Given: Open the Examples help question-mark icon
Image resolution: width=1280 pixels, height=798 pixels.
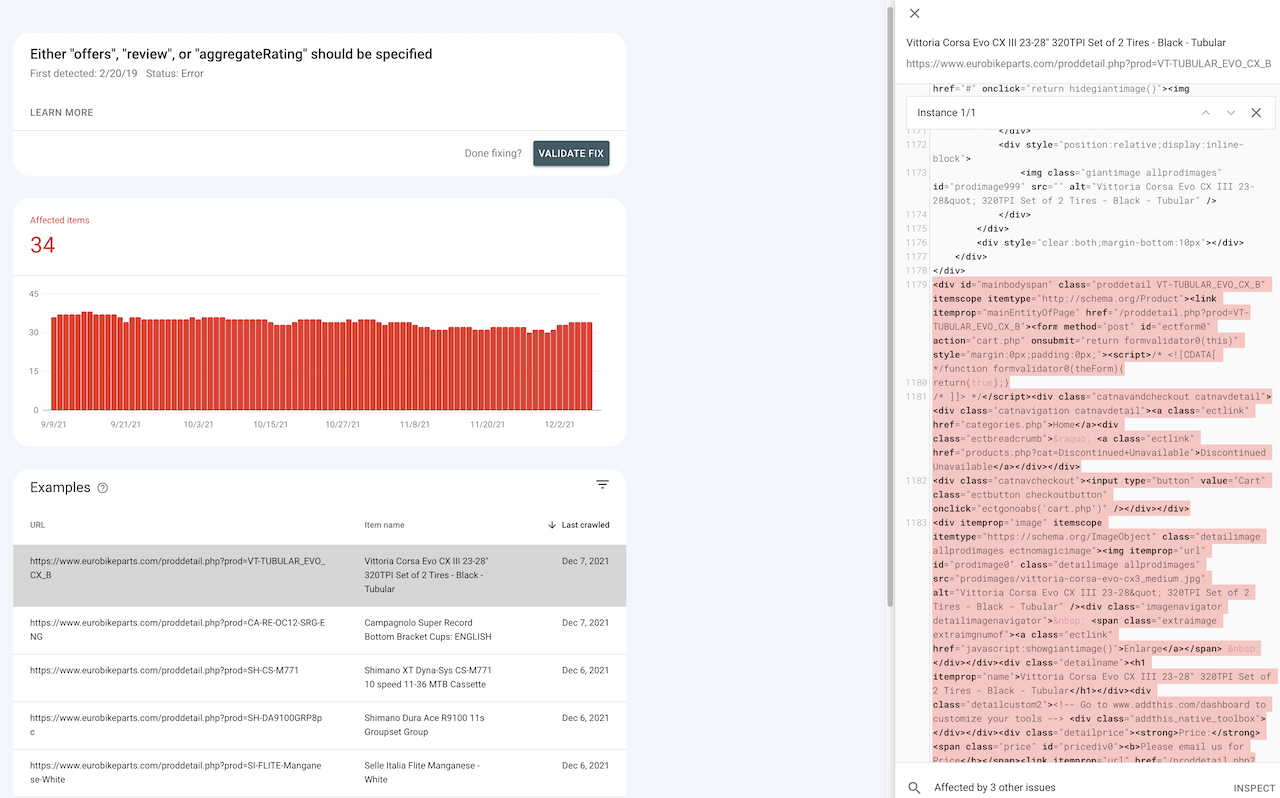Looking at the screenshot, I should pos(102,488).
